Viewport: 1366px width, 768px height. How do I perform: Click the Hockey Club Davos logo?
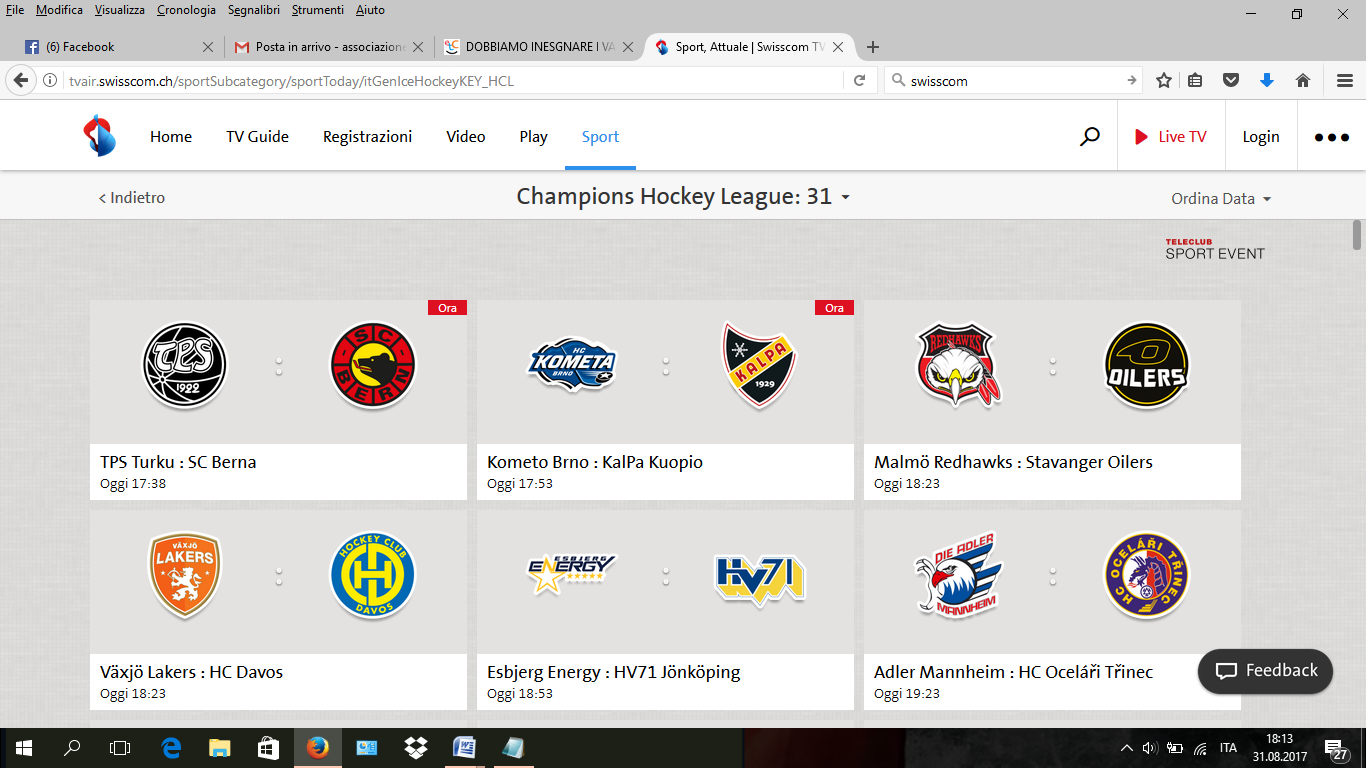[x=373, y=576]
